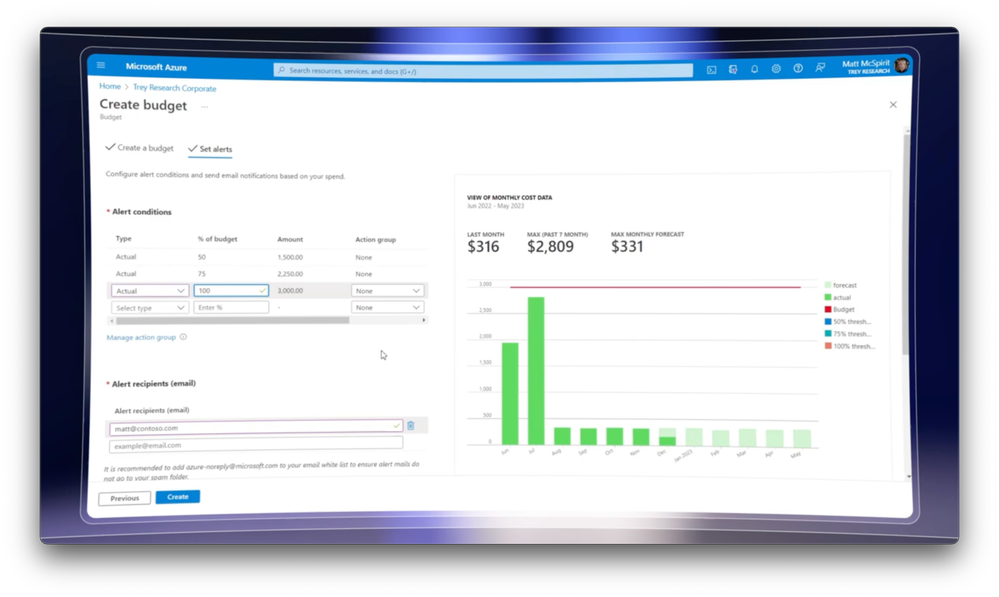Click the Create button
Screen dimensions: 999x597
tap(178, 497)
